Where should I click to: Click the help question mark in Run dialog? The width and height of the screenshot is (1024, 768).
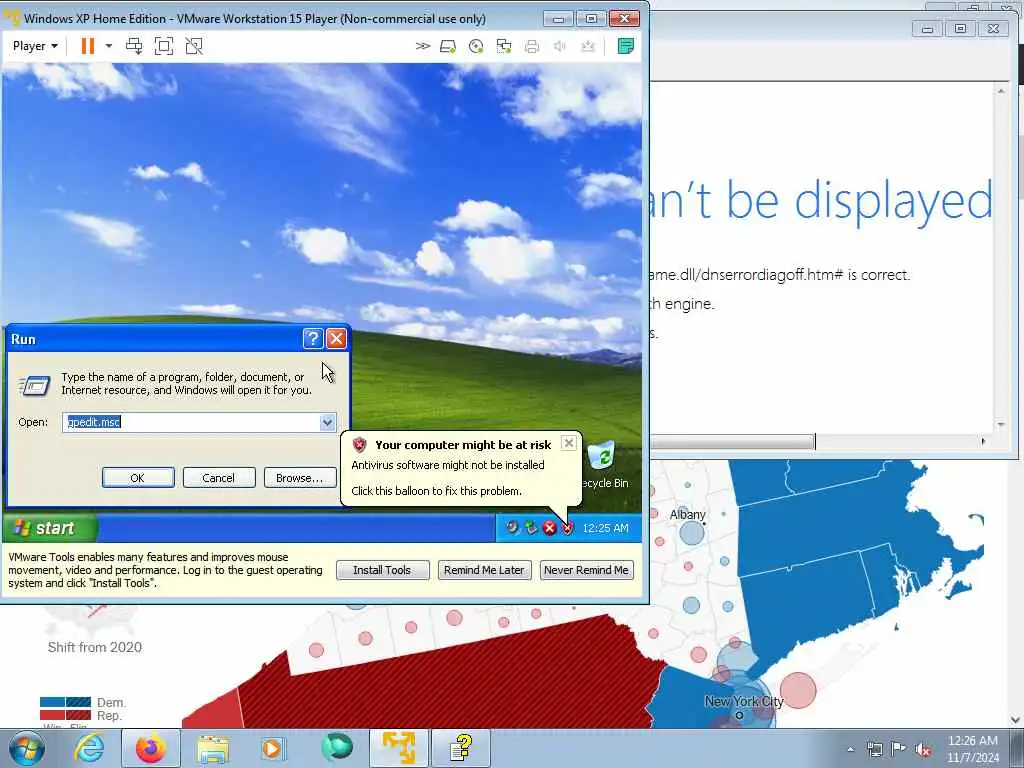click(x=313, y=338)
